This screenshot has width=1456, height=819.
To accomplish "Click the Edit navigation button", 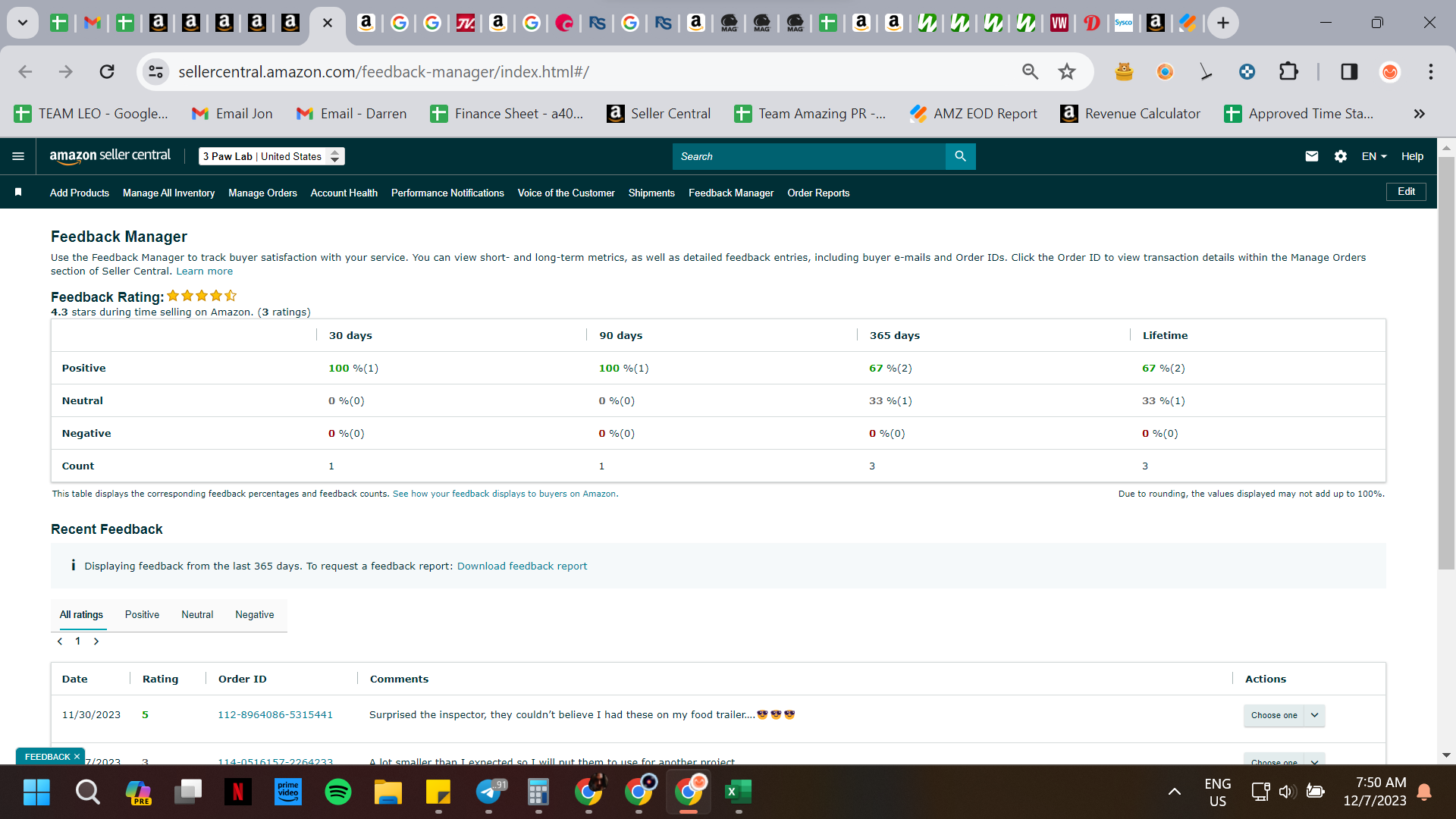I will pyautogui.click(x=1406, y=192).
